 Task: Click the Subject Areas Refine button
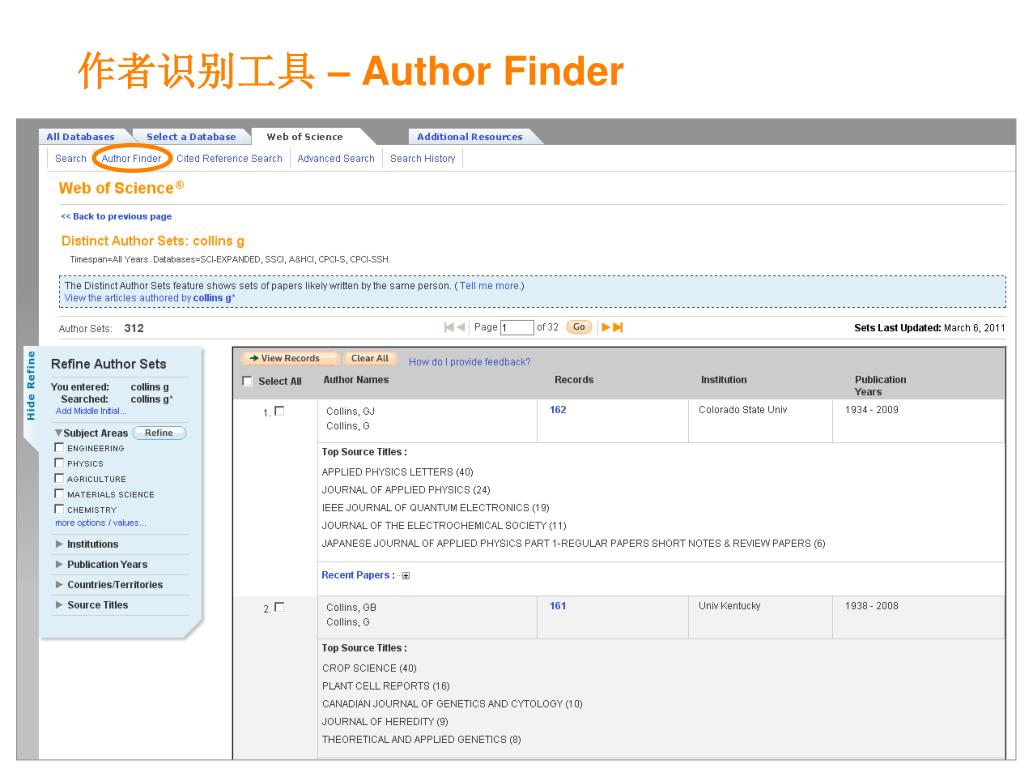coord(159,433)
